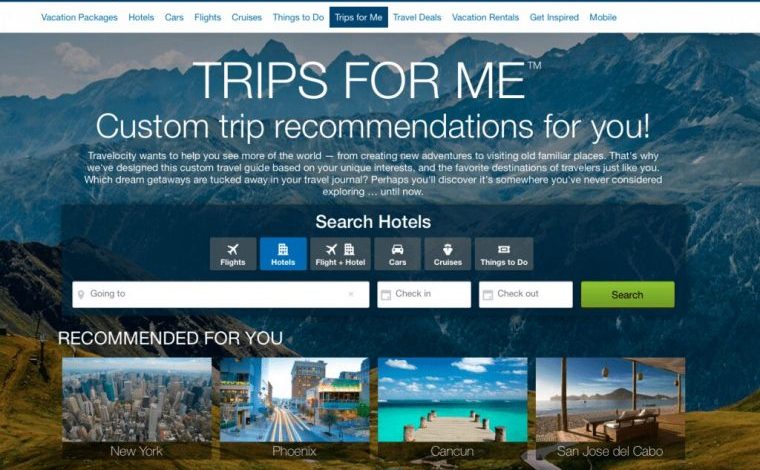The height and width of the screenshot is (470, 760).
Task: Open the Check in calendar icon
Action: coord(386,295)
